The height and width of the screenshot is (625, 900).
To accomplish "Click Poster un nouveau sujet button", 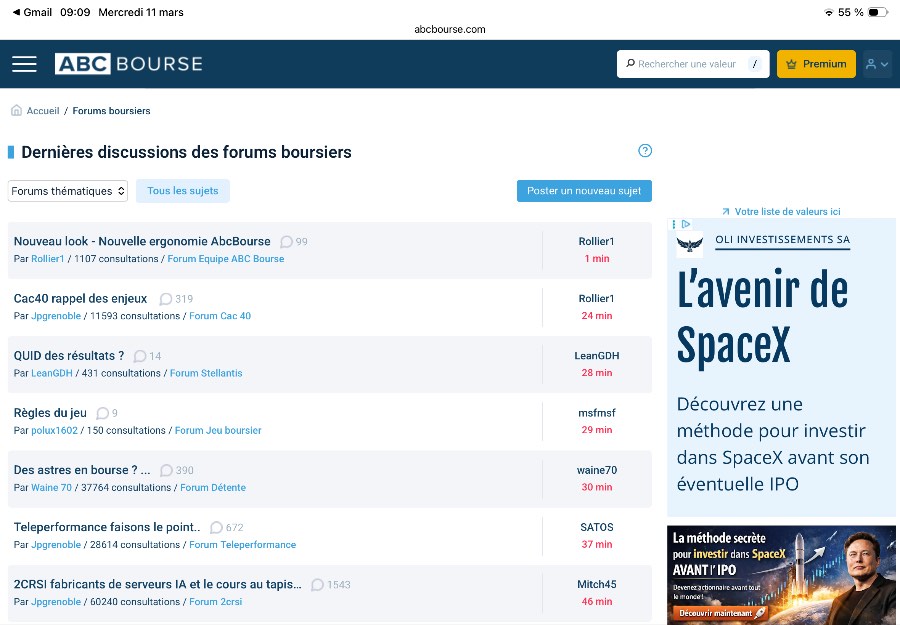I will [x=584, y=191].
